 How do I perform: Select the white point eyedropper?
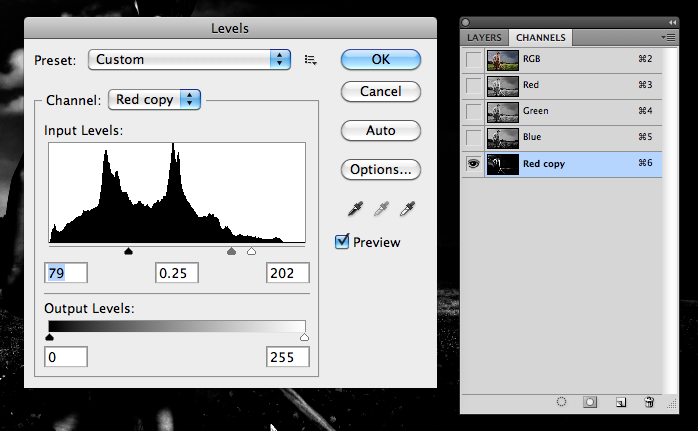407,208
